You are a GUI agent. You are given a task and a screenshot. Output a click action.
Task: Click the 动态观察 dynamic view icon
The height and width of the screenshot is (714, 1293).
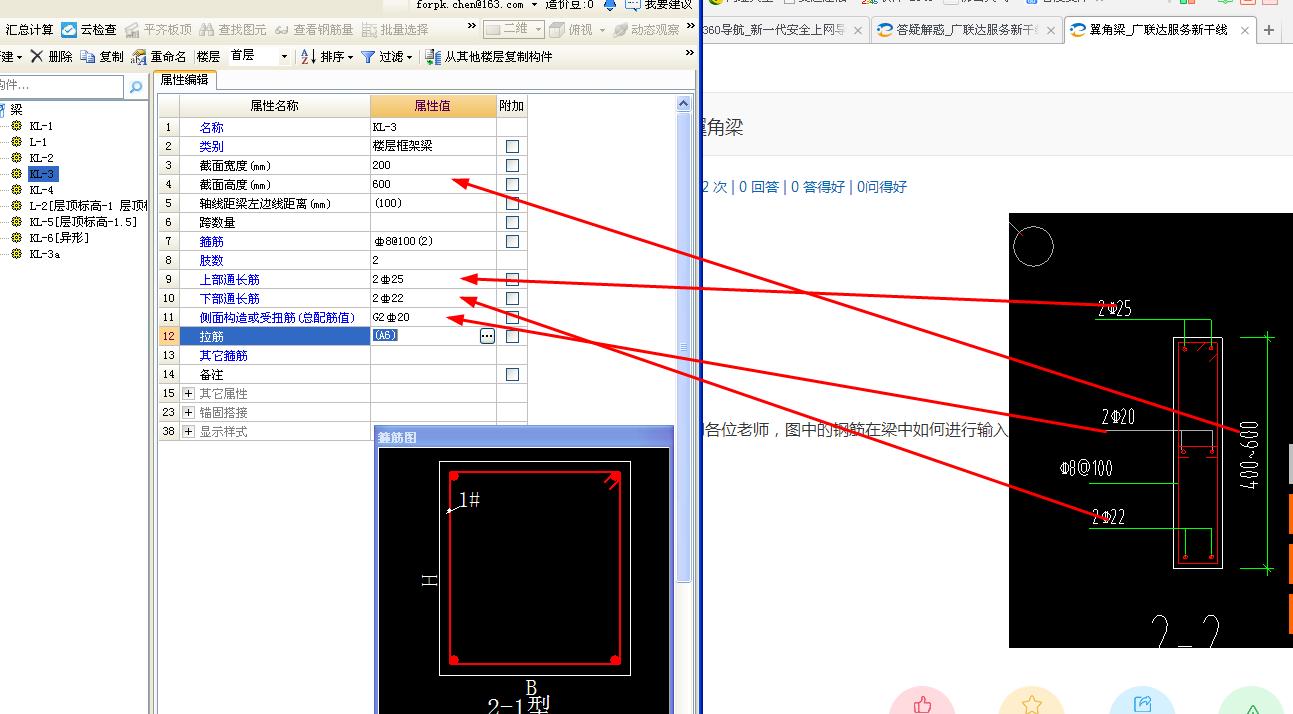620,30
